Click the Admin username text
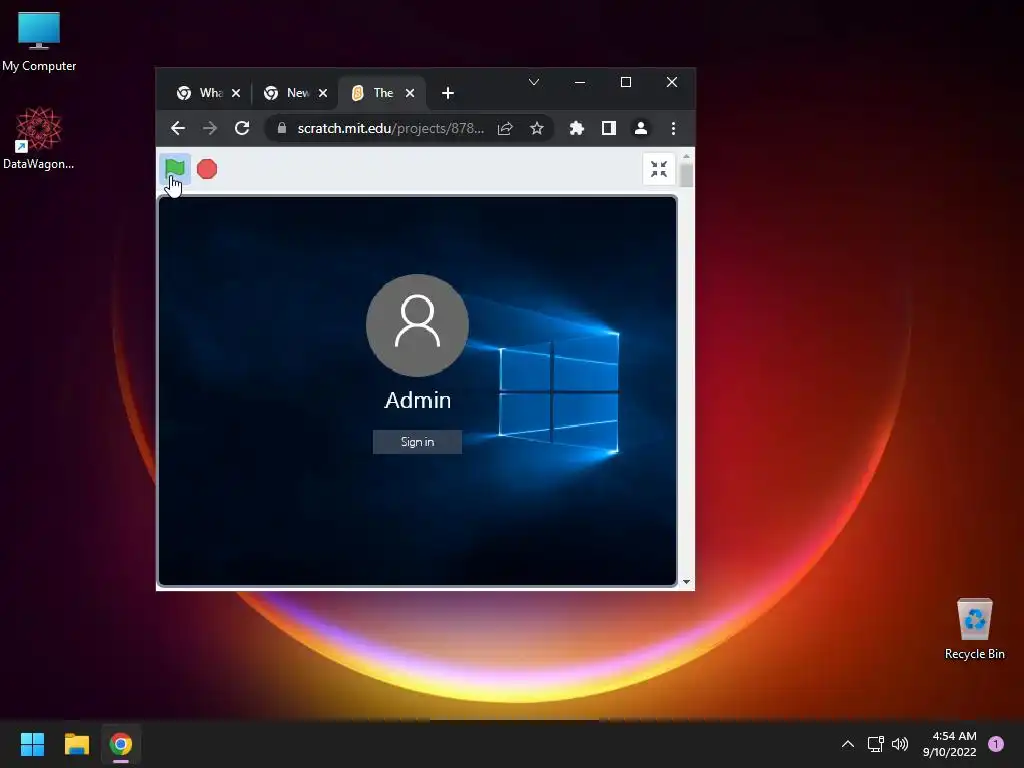Screen dimensions: 1024x768 pyautogui.click(x=417, y=400)
